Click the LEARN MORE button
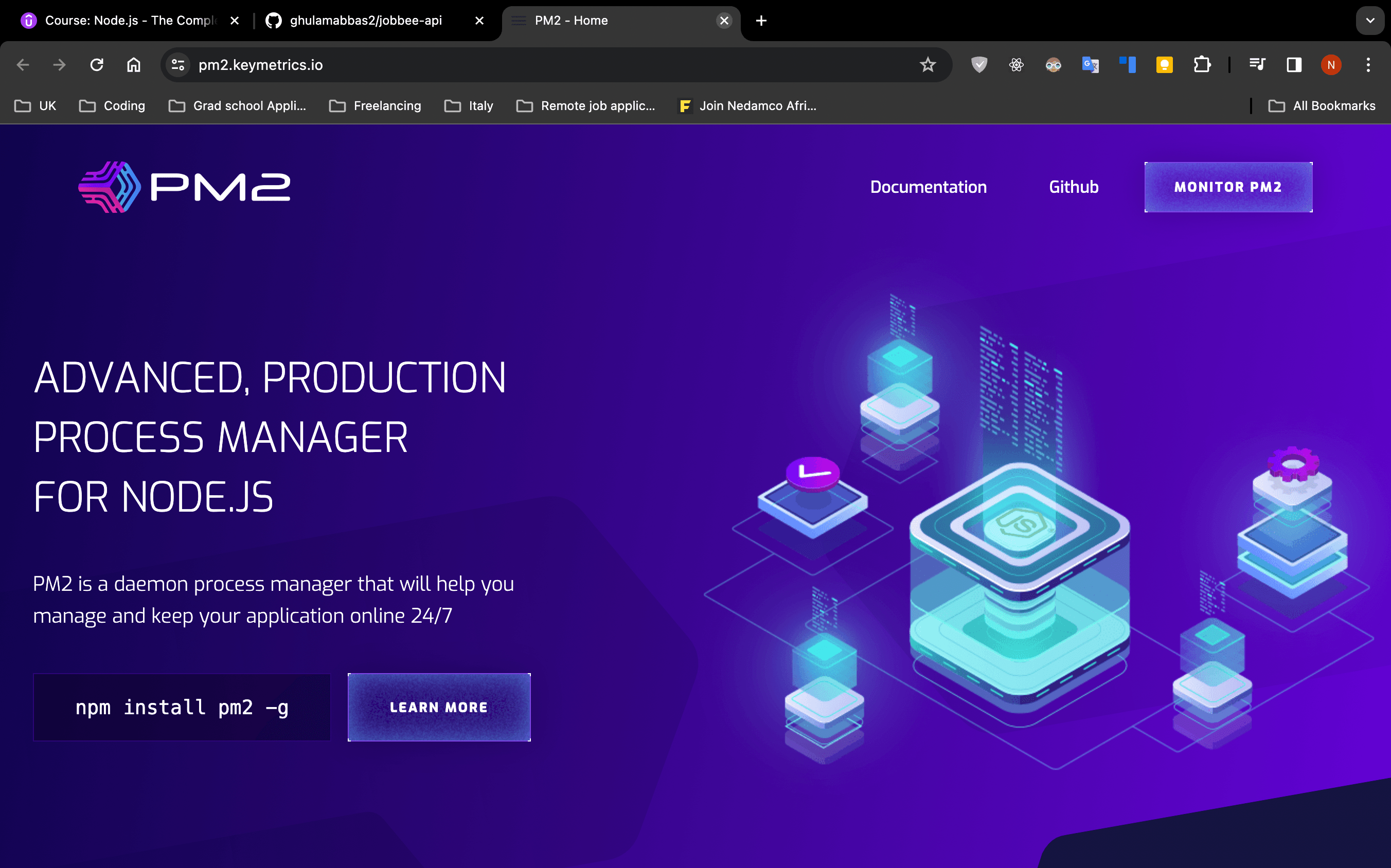Screen dimensions: 1391x868 (439, 707)
